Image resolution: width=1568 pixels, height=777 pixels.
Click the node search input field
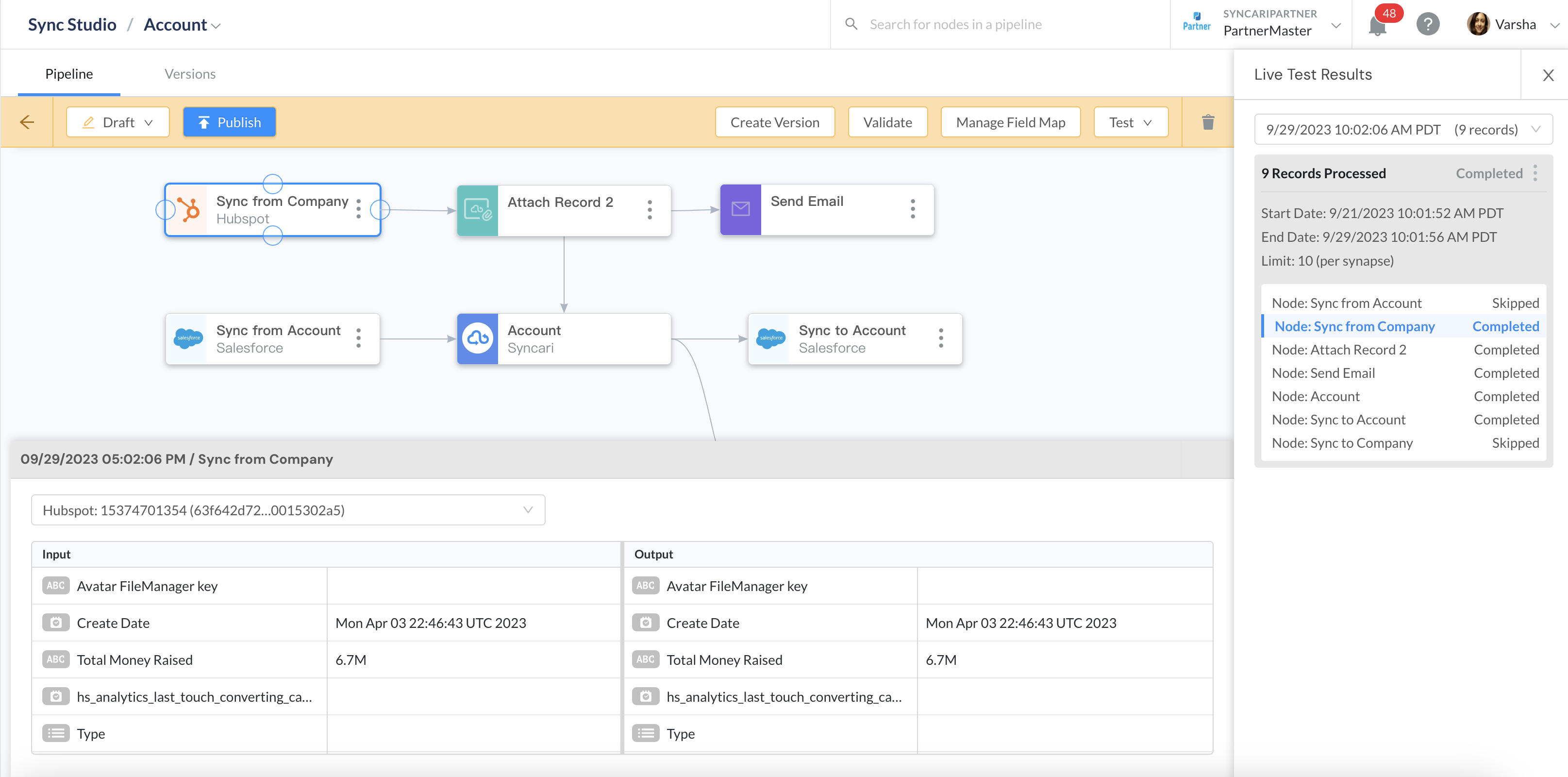click(x=1001, y=24)
